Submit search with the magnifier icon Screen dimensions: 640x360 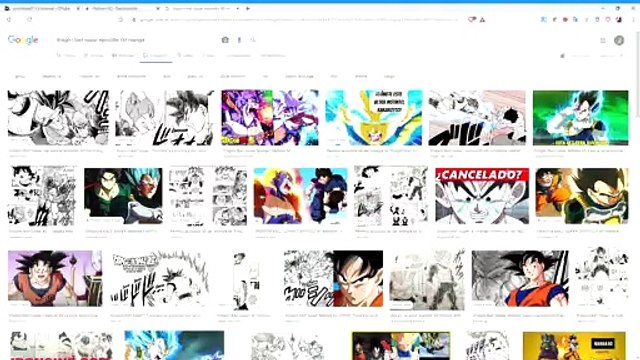[253, 40]
